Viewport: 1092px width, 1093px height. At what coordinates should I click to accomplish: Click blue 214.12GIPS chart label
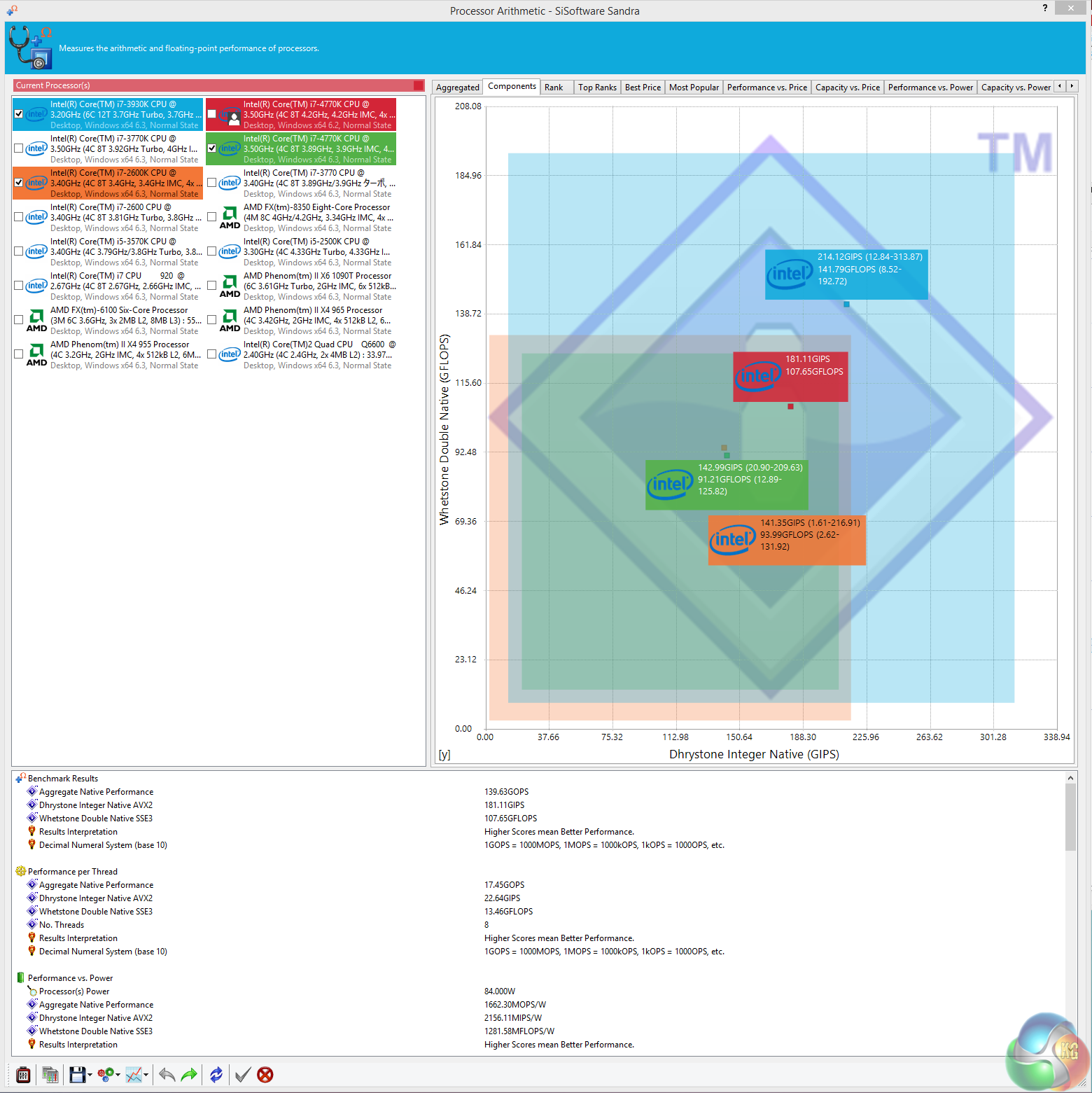pyautogui.click(x=846, y=274)
